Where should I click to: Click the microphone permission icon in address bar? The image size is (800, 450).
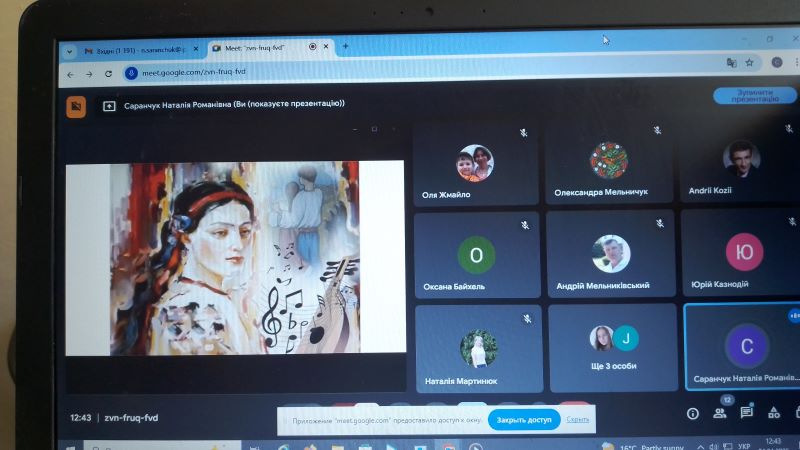(x=131, y=73)
